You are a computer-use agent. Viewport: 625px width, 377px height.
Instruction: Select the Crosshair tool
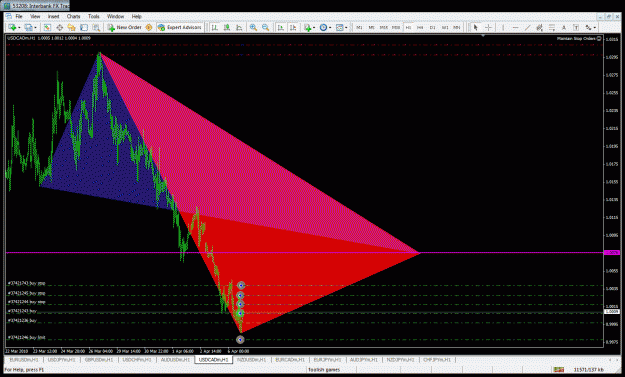[488, 27]
